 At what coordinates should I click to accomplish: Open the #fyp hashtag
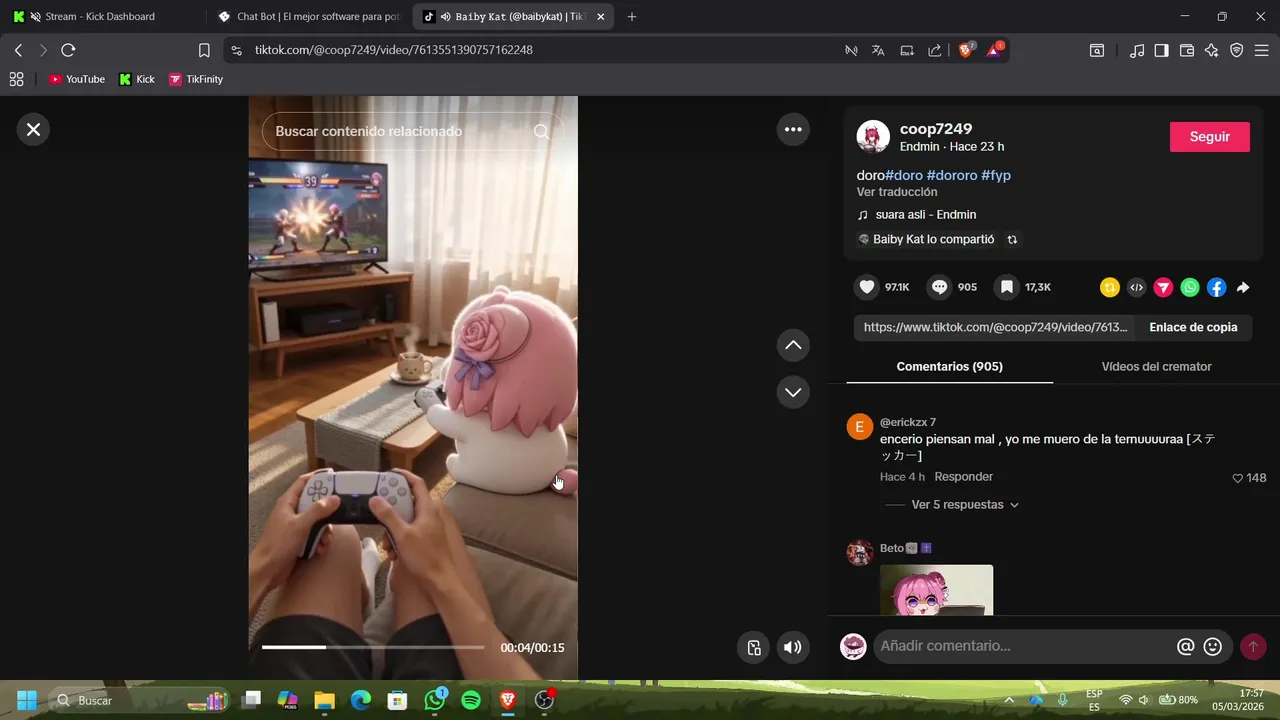point(996,175)
